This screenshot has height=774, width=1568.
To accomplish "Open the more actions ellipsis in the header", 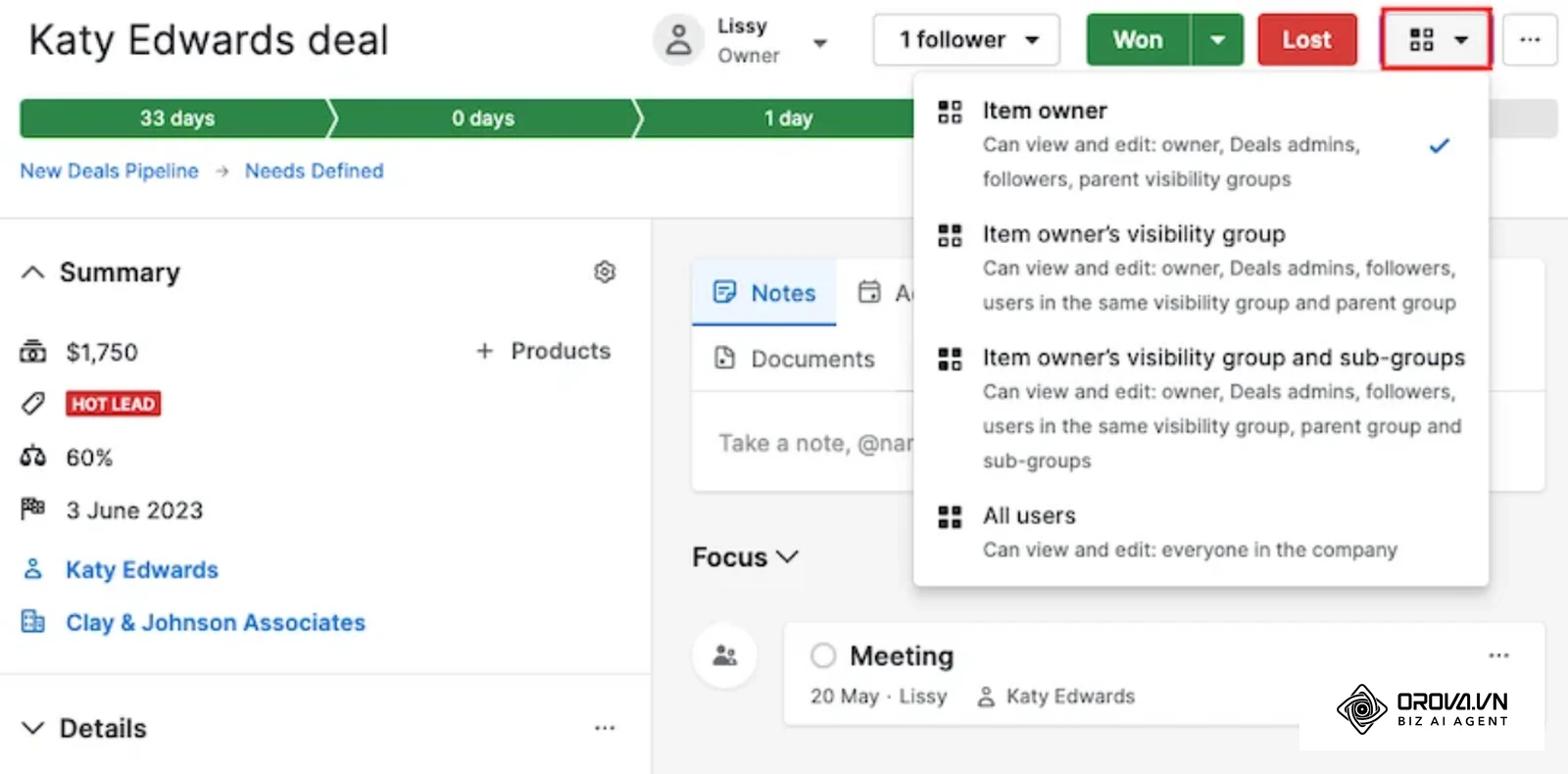I will coord(1530,40).
